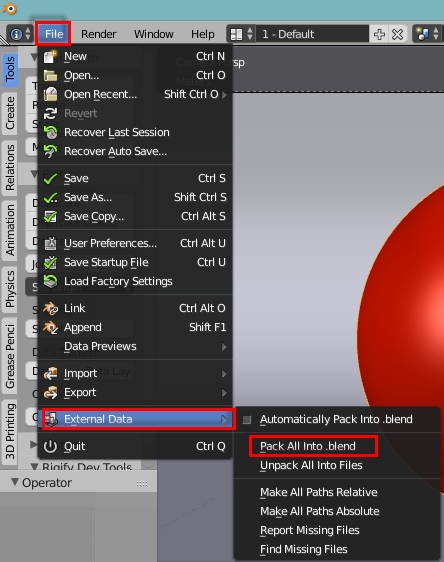Switch to the Physics tab
The image size is (444, 562).
tap(10, 289)
